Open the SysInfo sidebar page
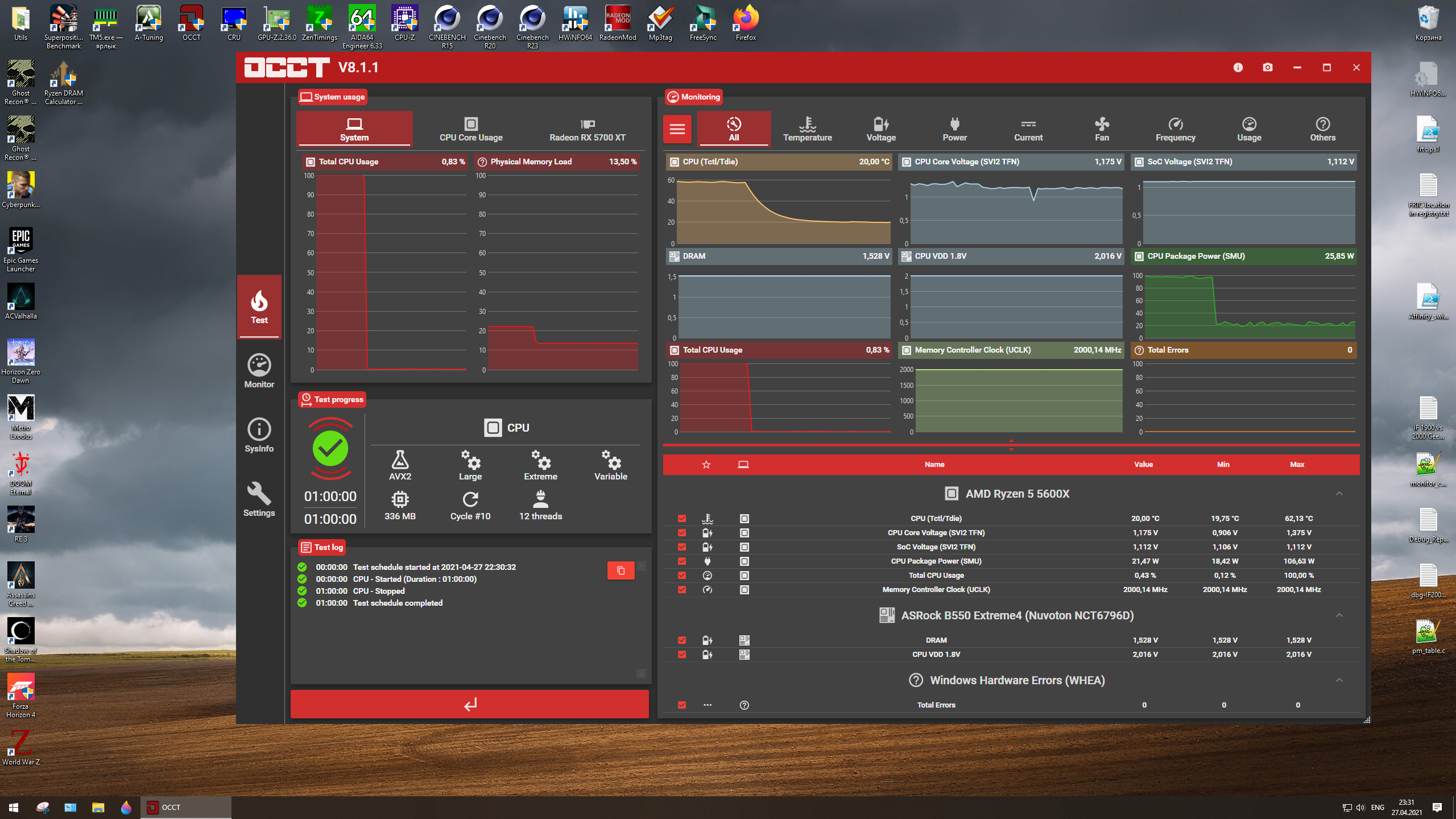Image resolution: width=1456 pixels, height=819 pixels. click(259, 435)
